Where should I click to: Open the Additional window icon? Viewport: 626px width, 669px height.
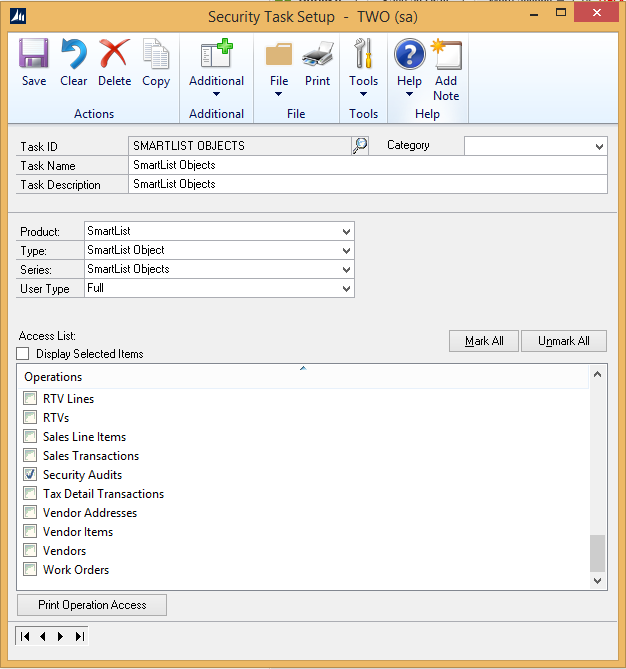[x=216, y=53]
